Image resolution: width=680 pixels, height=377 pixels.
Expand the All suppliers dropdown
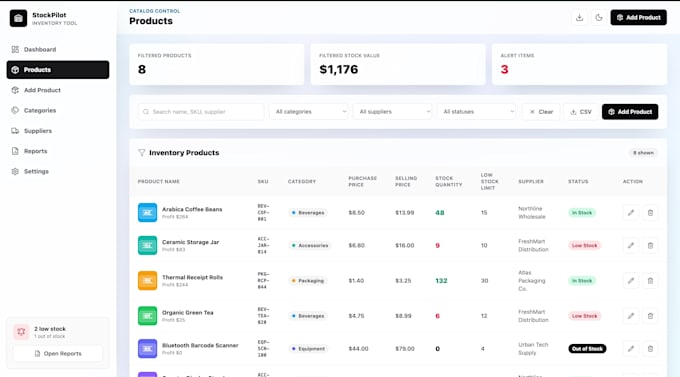click(392, 112)
